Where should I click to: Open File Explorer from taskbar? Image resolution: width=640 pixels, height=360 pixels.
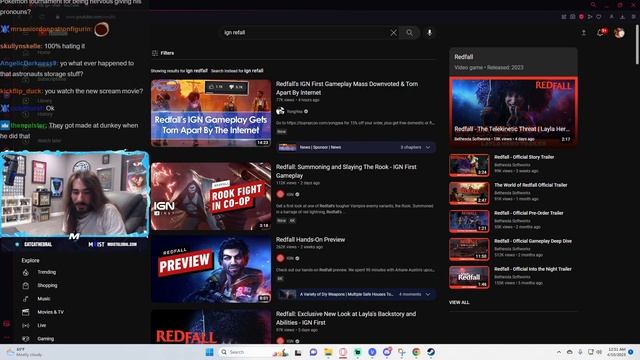[x=328, y=352]
